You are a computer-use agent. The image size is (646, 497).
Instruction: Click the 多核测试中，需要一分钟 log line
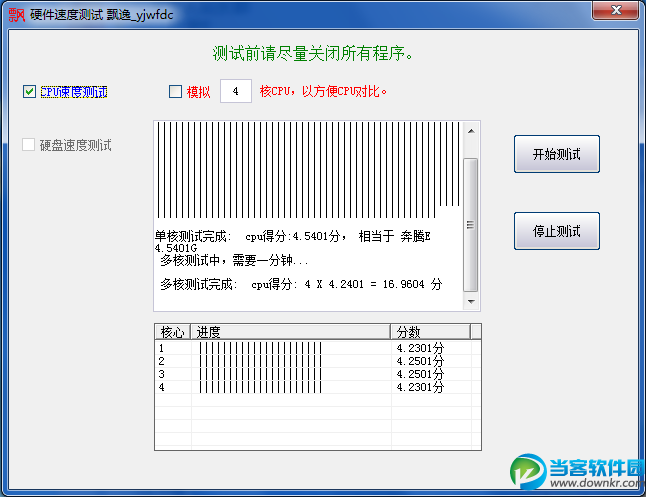[234, 260]
